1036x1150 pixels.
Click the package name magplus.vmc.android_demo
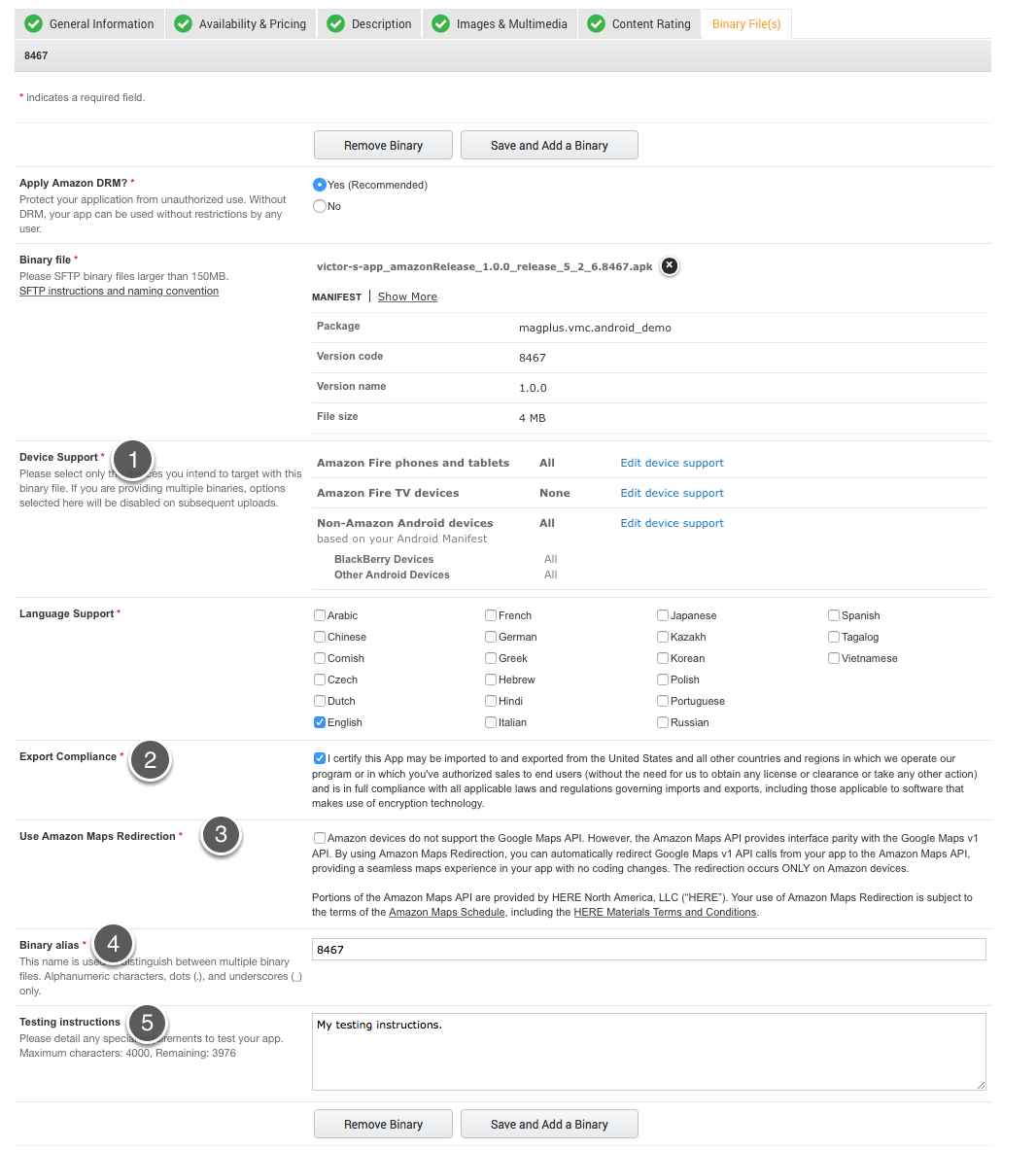tap(595, 328)
